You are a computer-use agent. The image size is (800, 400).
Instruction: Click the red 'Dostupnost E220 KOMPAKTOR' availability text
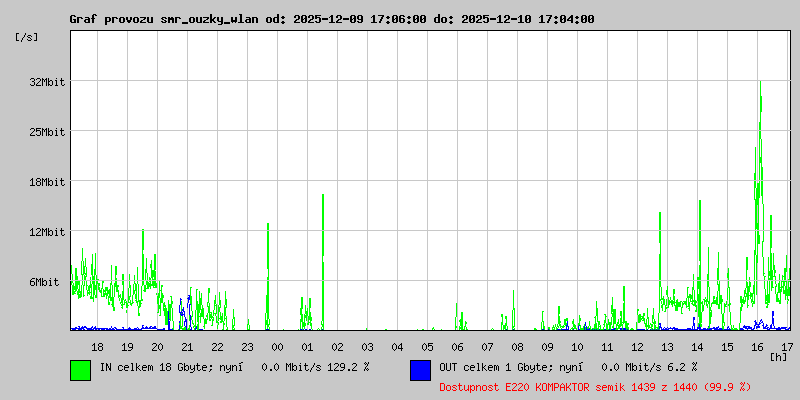595,387
